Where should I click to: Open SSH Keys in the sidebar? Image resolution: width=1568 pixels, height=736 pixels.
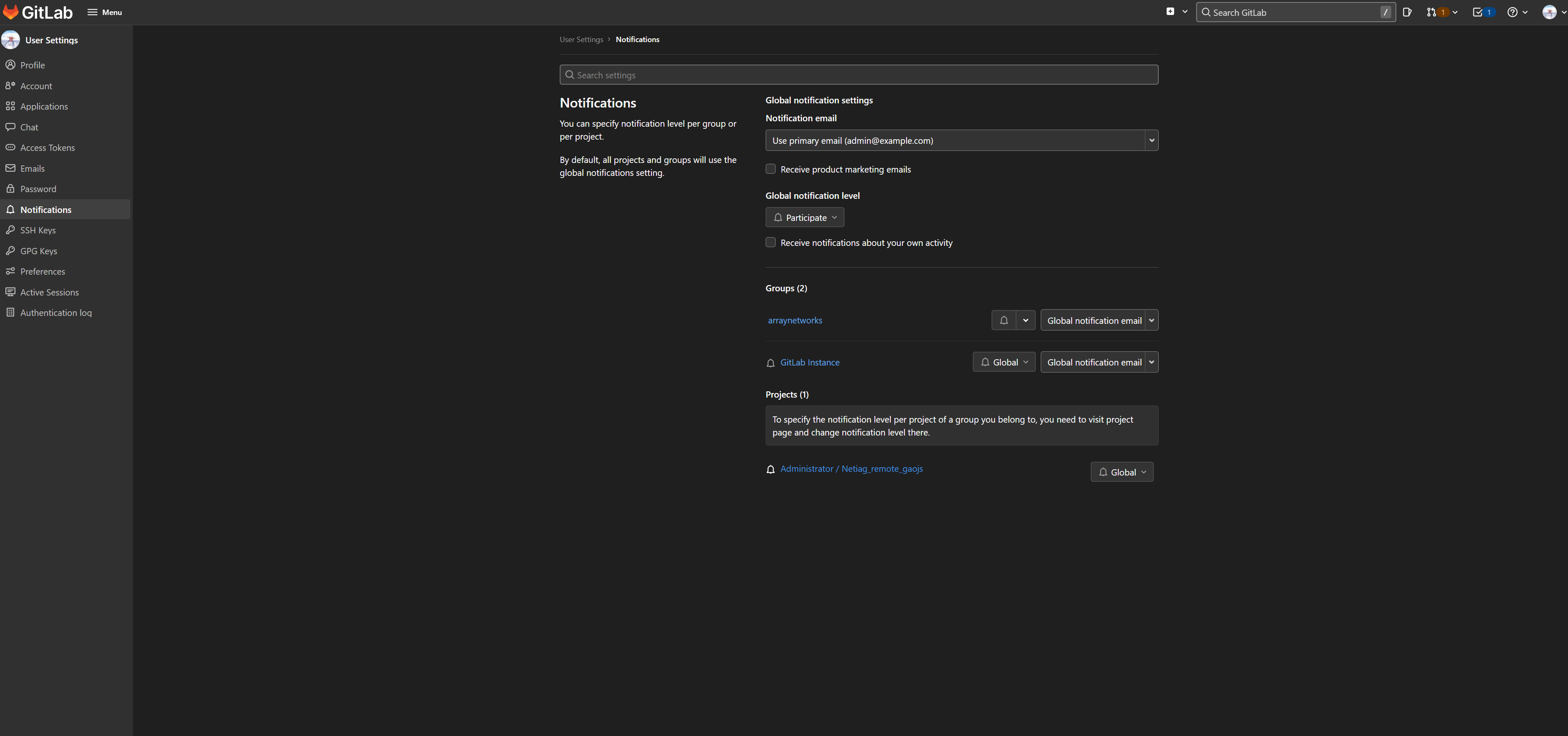38,230
